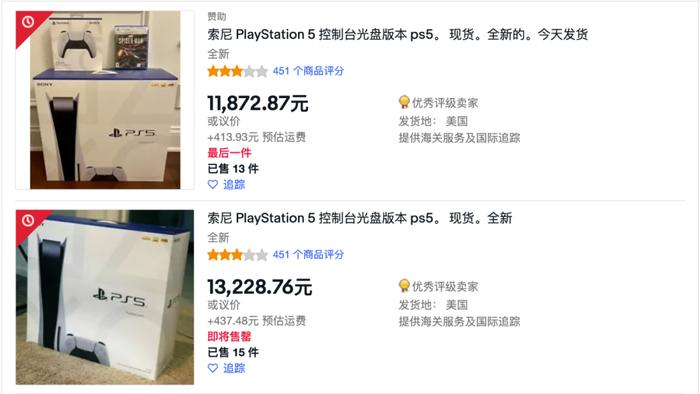700x394 pixels.
Task: Open the first PS5 listing title ending 今天发货
Action: coord(397,34)
